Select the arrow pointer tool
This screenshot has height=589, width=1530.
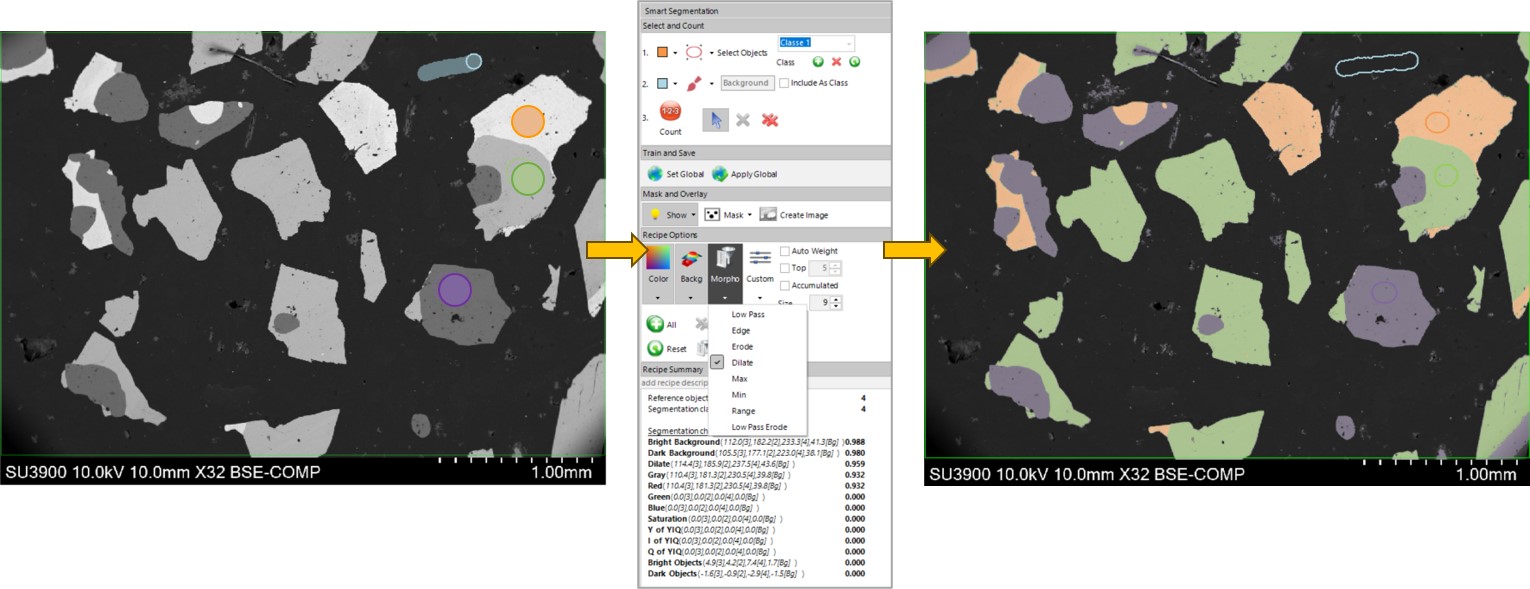click(x=714, y=119)
